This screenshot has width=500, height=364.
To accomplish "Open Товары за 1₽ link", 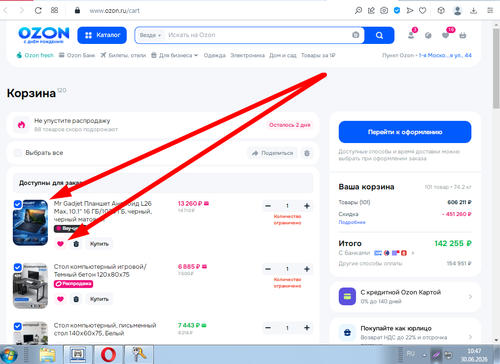I will click(x=318, y=55).
